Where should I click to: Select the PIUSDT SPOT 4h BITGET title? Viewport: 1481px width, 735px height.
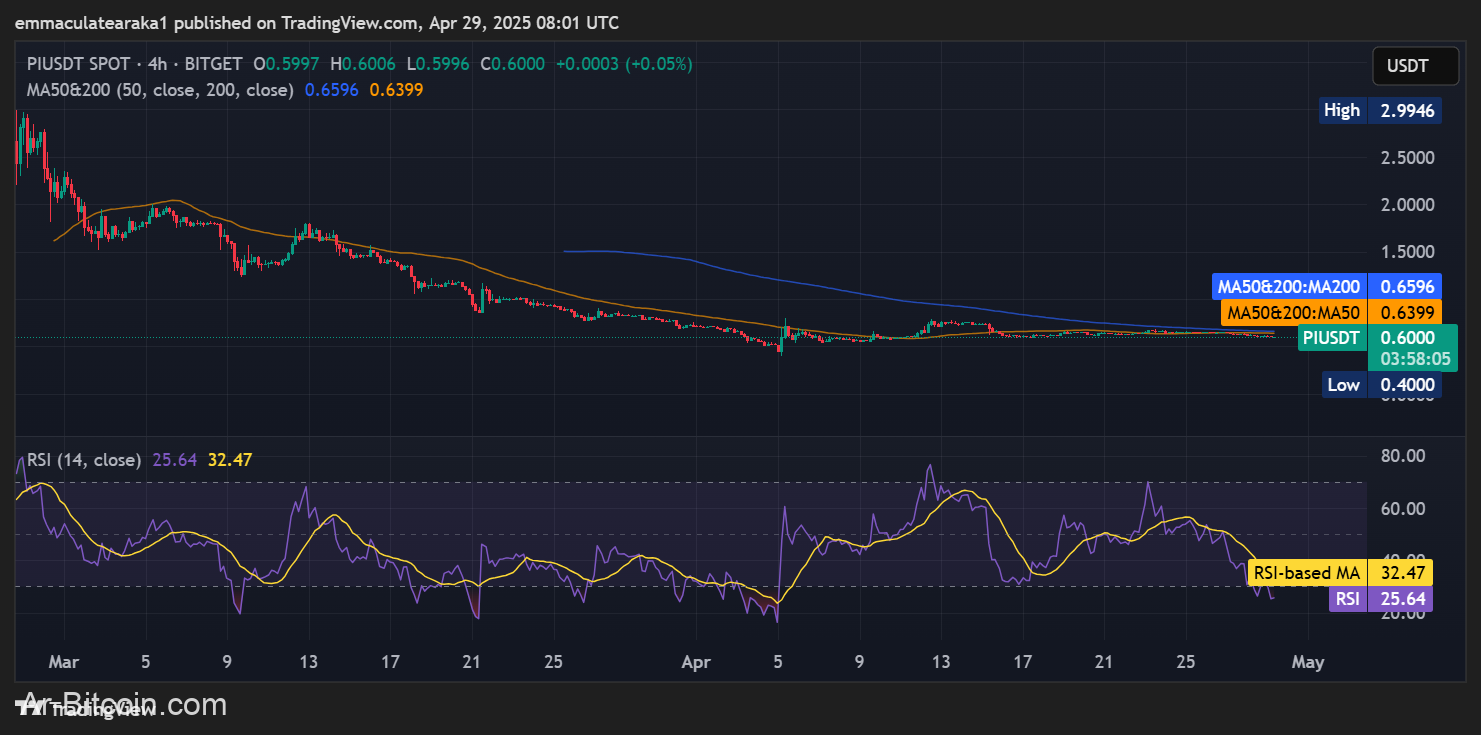coord(135,64)
